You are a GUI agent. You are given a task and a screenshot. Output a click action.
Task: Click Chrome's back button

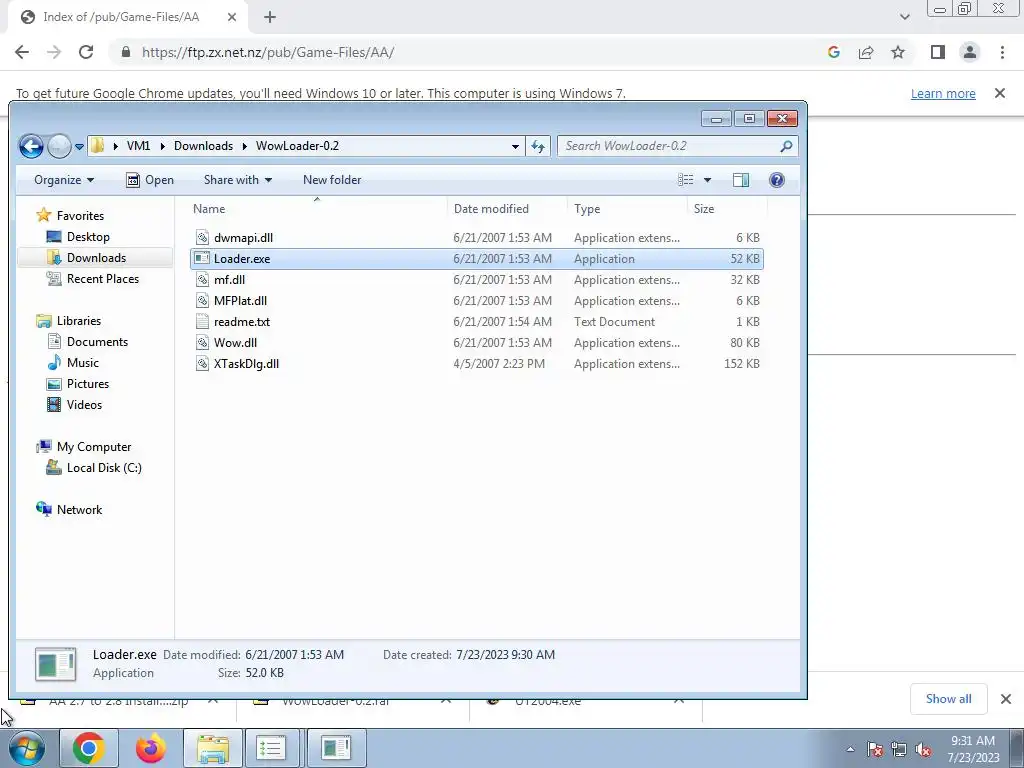tap(22, 52)
